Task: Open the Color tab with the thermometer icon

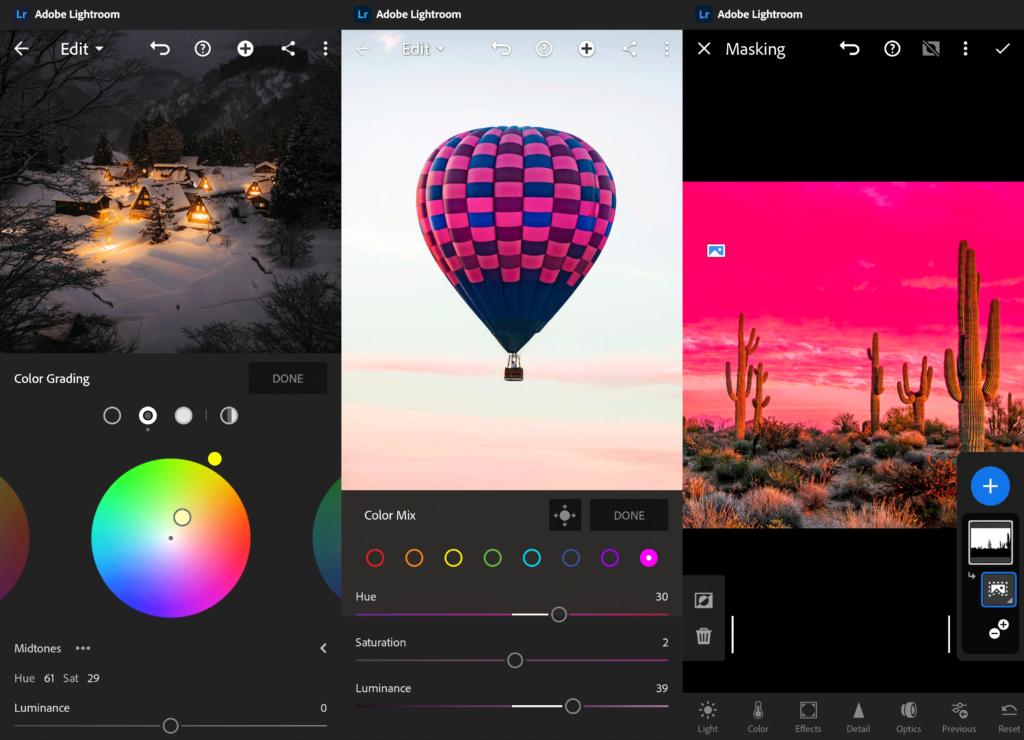Action: click(758, 717)
